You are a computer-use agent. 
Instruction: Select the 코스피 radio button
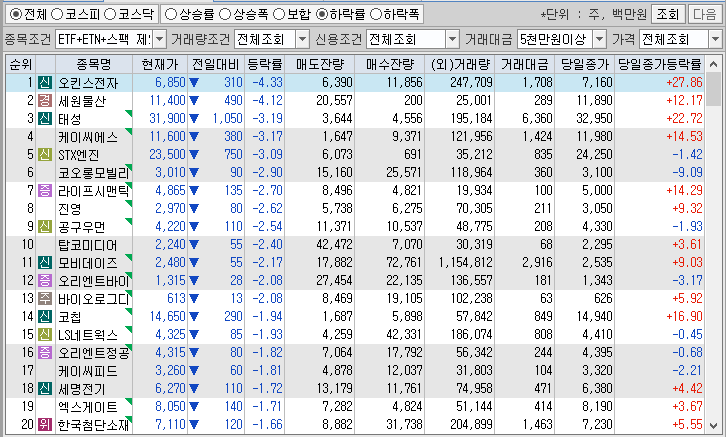pyautogui.click(x=56, y=14)
